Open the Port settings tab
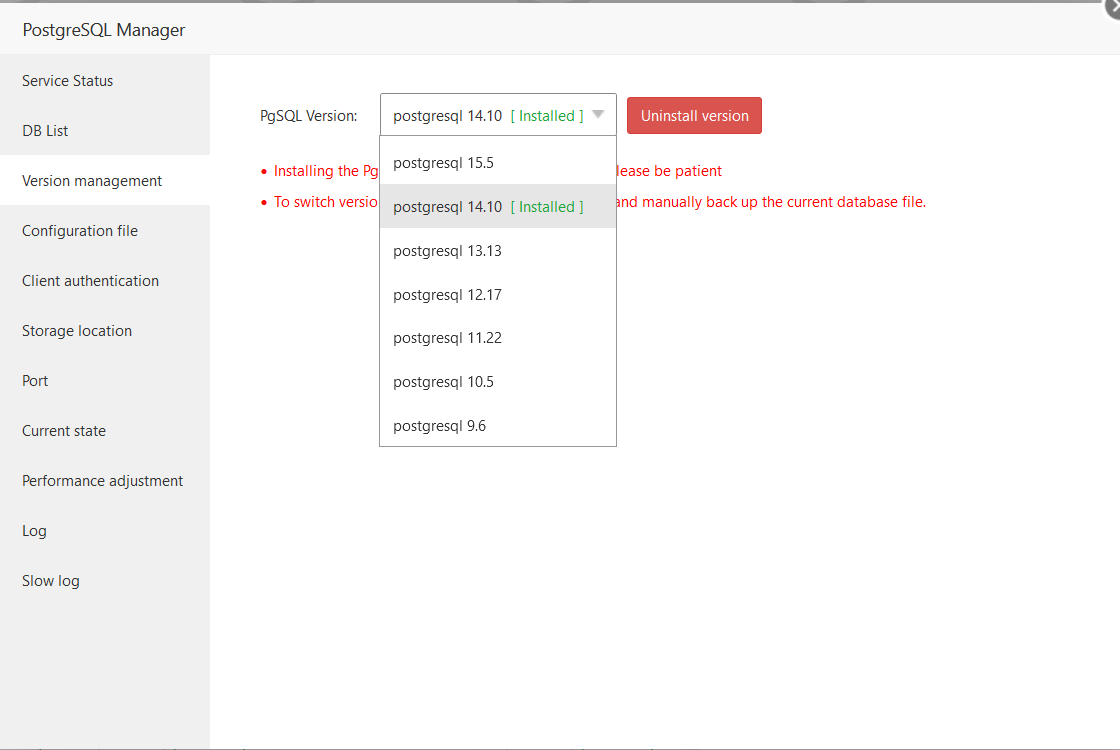The image size is (1120, 750). point(105,381)
